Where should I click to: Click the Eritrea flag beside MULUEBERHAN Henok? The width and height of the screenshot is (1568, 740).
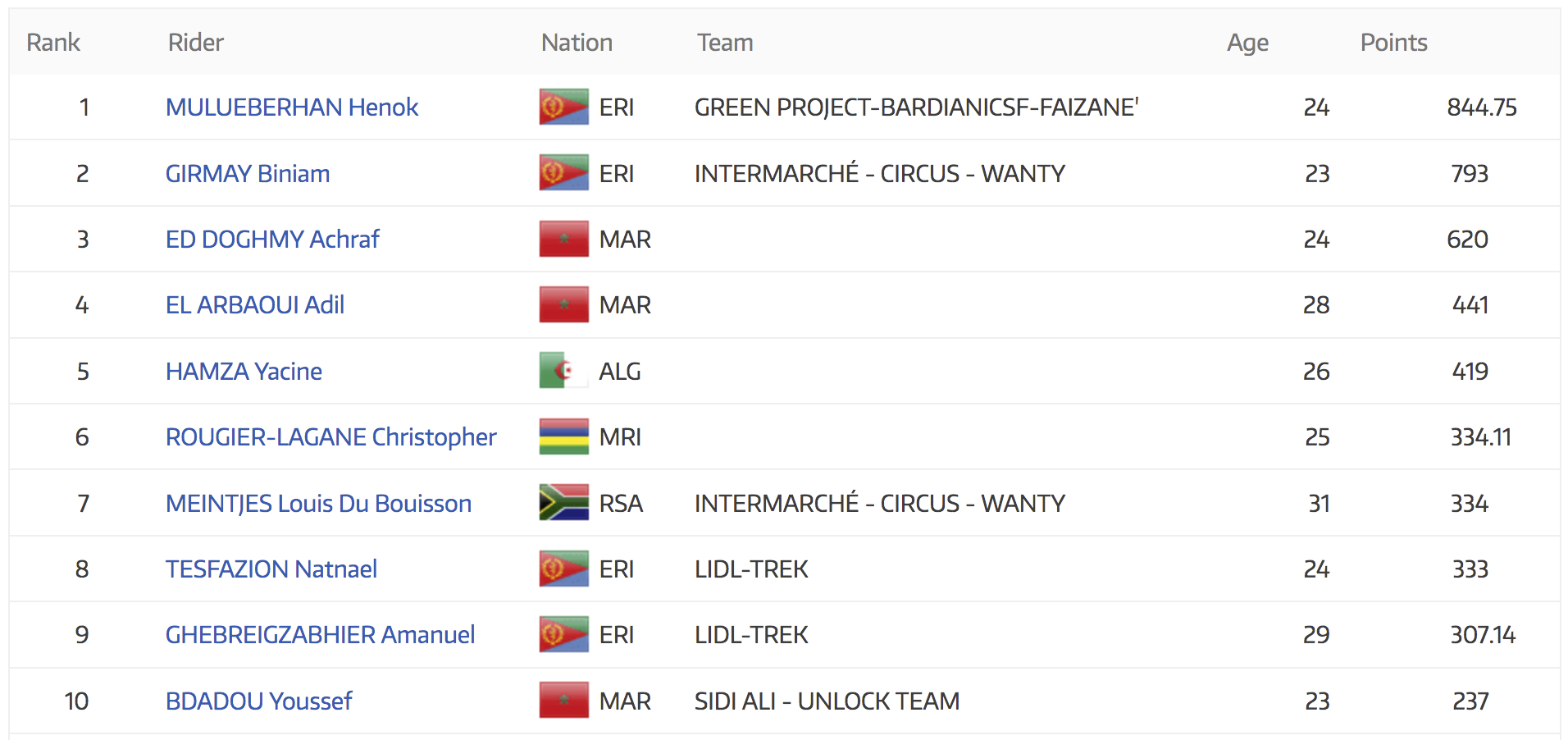(x=563, y=107)
